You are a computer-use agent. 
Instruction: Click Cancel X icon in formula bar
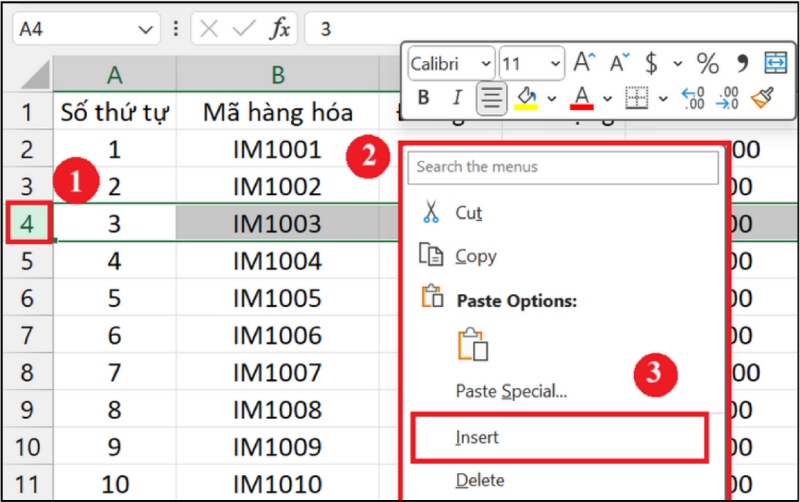209,29
